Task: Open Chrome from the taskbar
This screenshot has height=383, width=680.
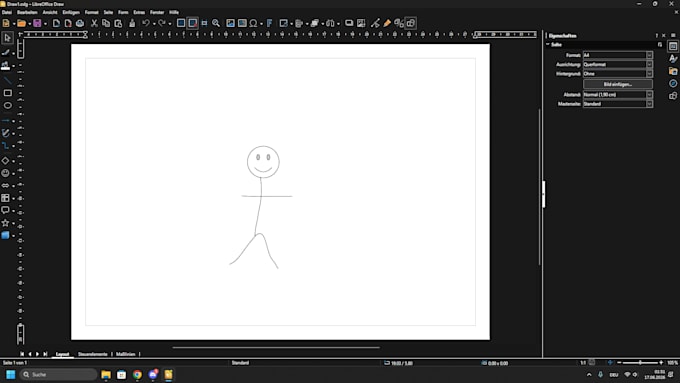Action: pyautogui.click(x=137, y=375)
